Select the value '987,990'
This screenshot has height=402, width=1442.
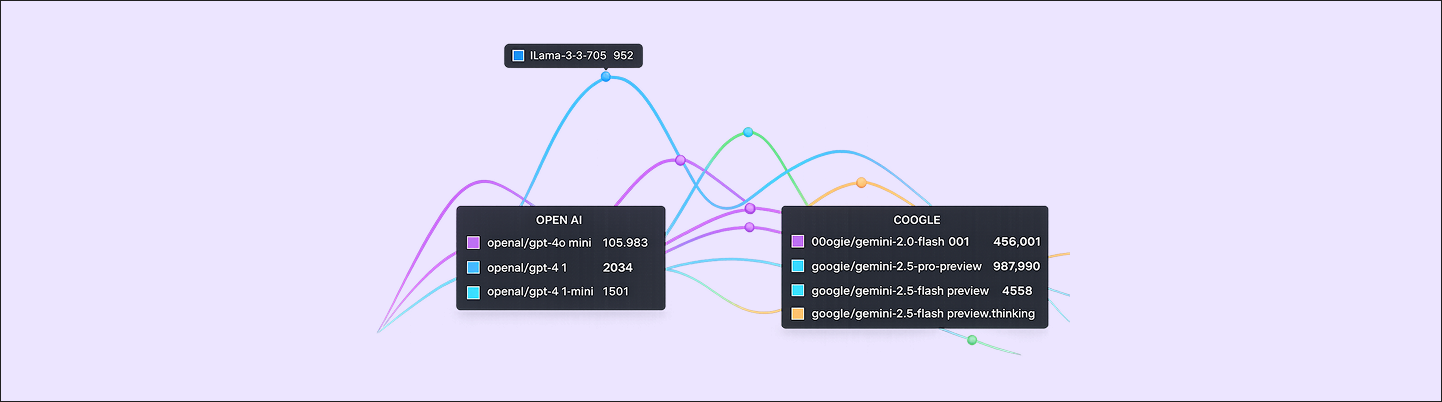(x=1017, y=266)
